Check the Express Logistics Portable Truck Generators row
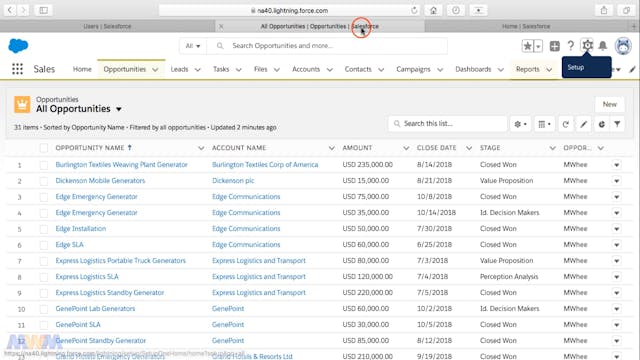Image resolution: width=640 pixels, height=360 pixels. (44, 261)
